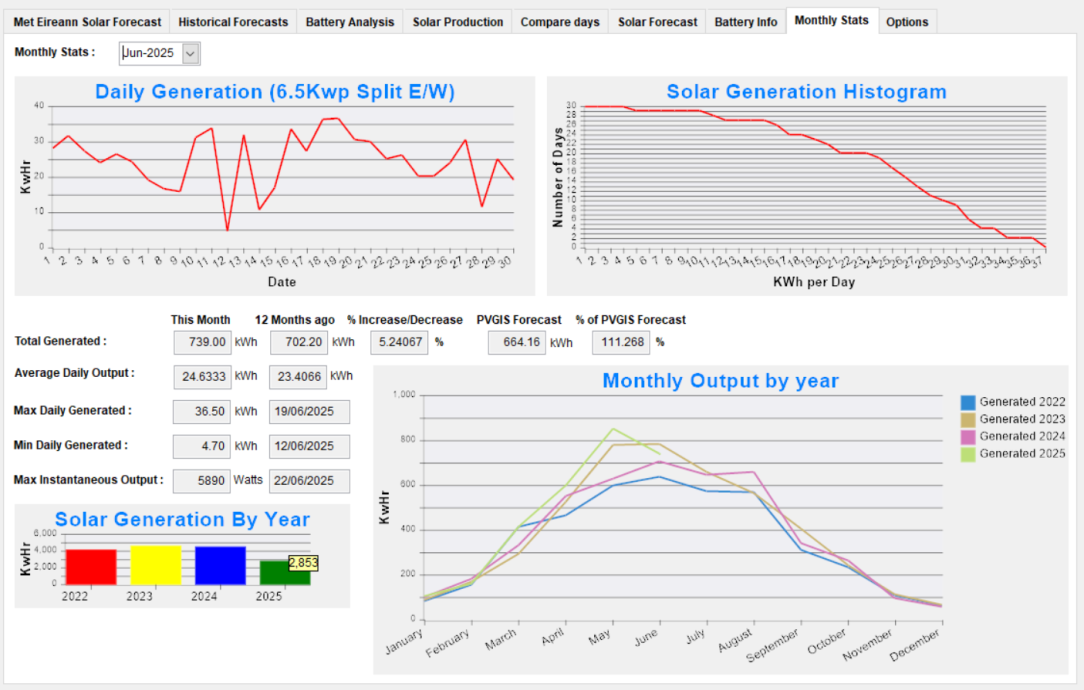Click the KWh per Day axis label
Viewport: 1084px width, 690px height.
[x=814, y=282]
